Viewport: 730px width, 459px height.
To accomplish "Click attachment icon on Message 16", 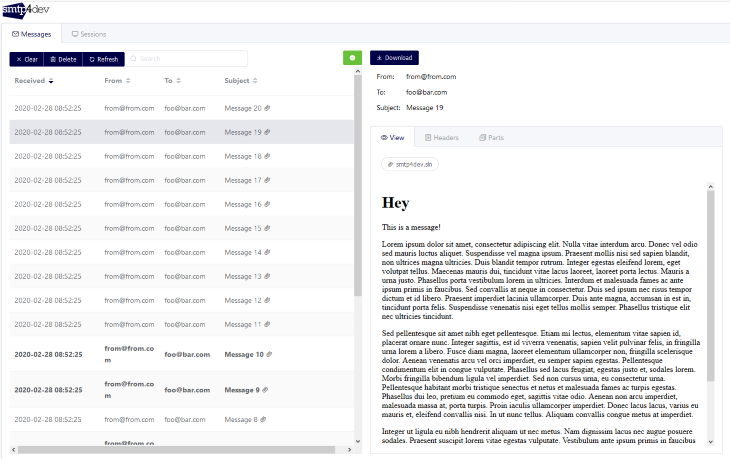I will (x=267, y=204).
